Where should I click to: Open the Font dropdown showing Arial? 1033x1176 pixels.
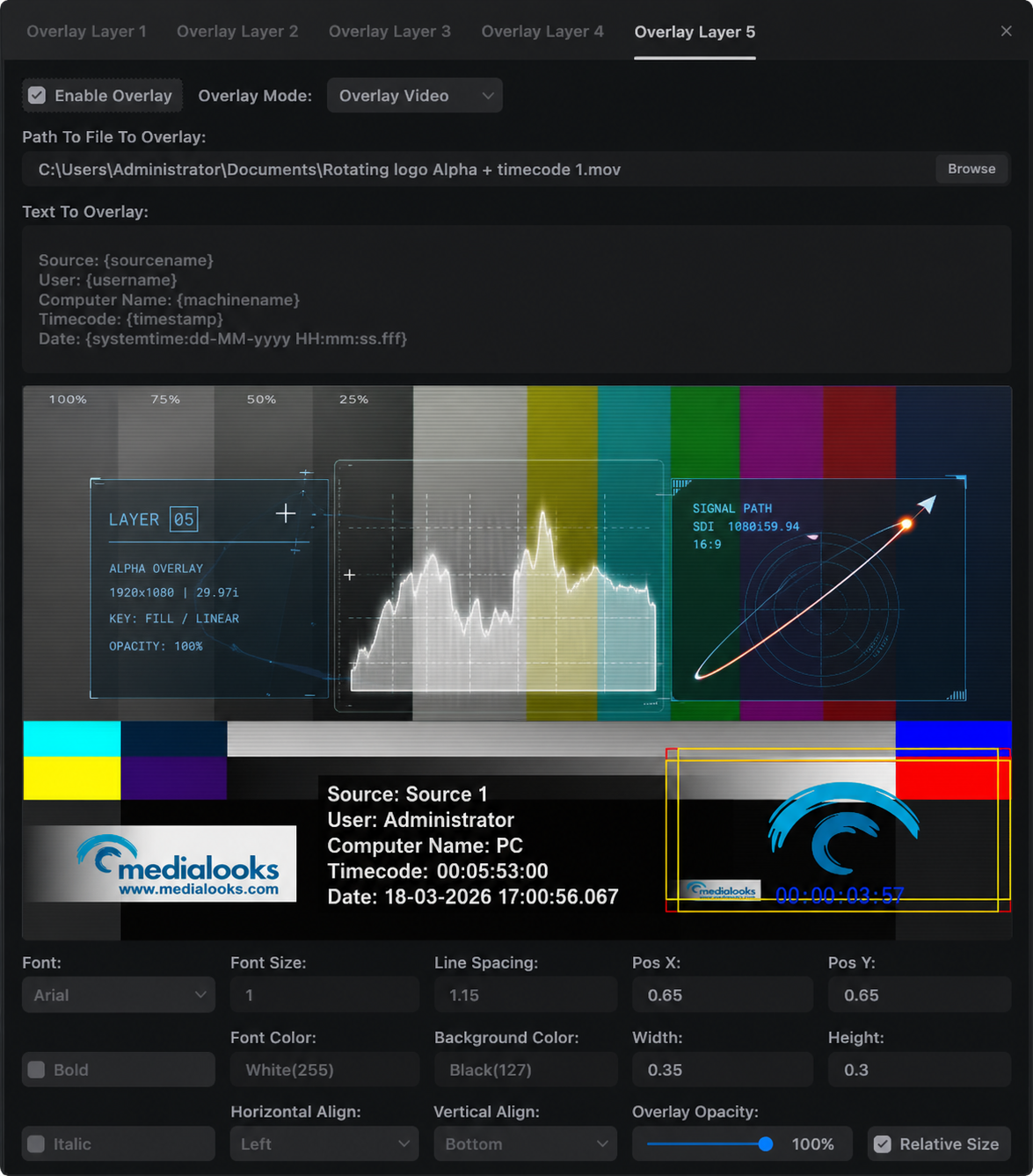(x=119, y=995)
